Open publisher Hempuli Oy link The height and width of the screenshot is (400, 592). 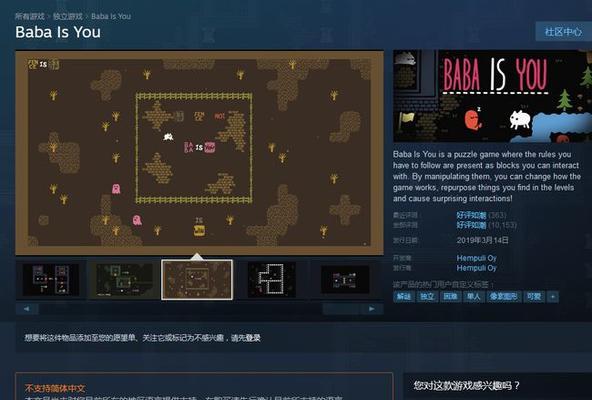pyautogui.click(x=476, y=268)
